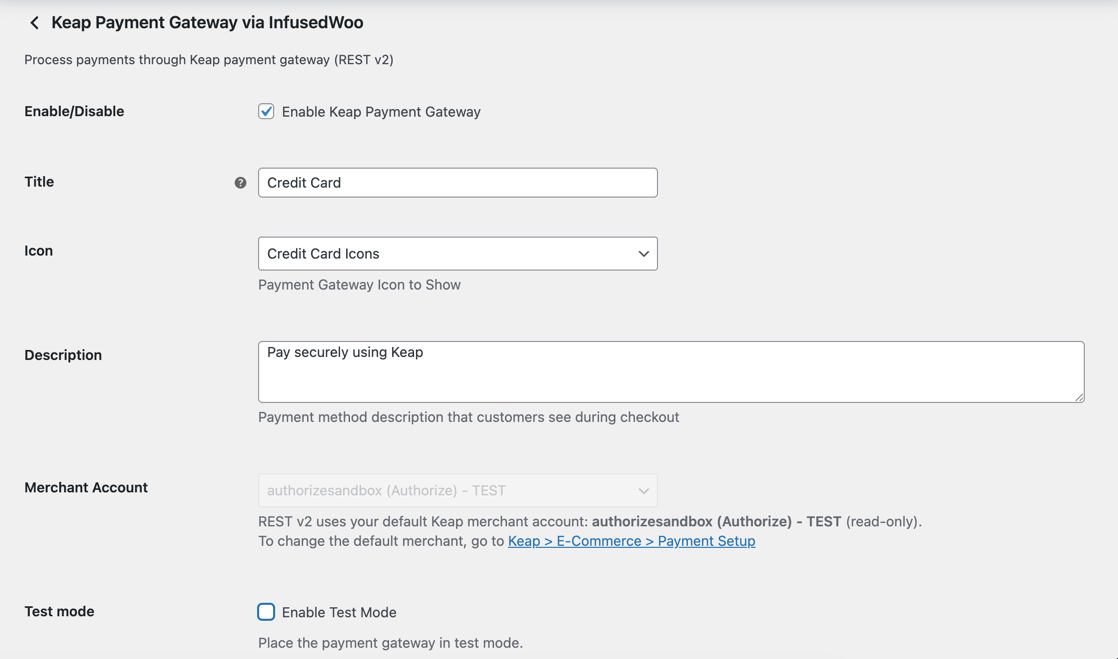Image resolution: width=1118 pixels, height=659 pixels.
Task: Enable Test Mode for the payment gateway
Action: 266,611
